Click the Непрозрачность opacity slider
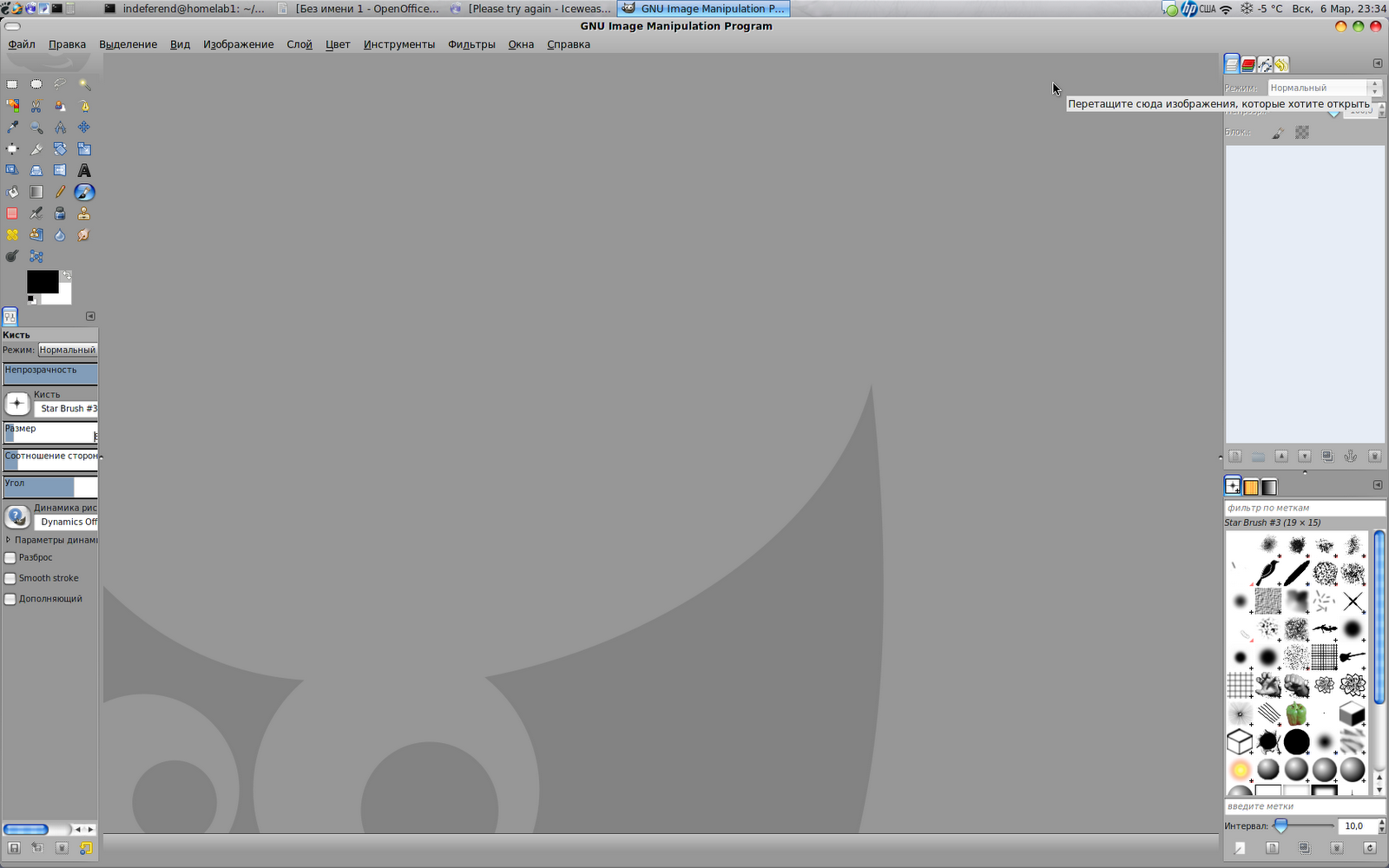 (x=50, y=374)
